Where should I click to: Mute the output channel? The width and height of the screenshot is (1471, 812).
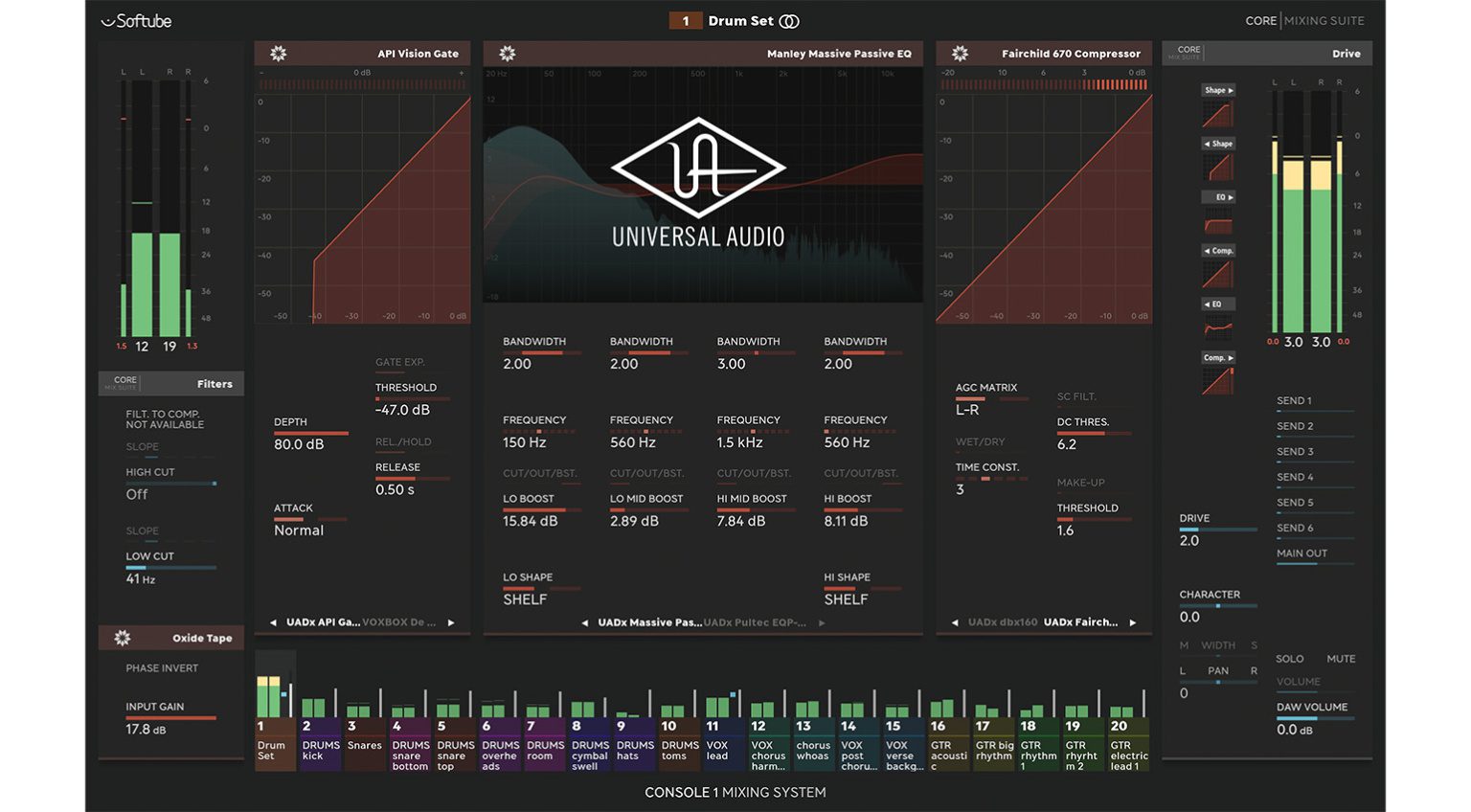[1341, 659]
